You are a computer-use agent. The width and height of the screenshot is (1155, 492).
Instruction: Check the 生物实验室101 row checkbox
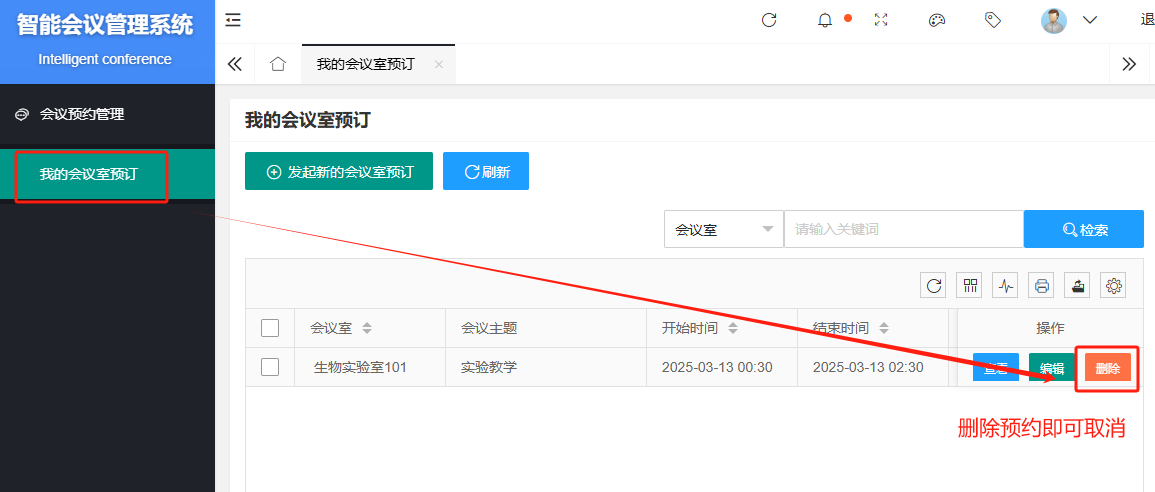tap(270, 367)
